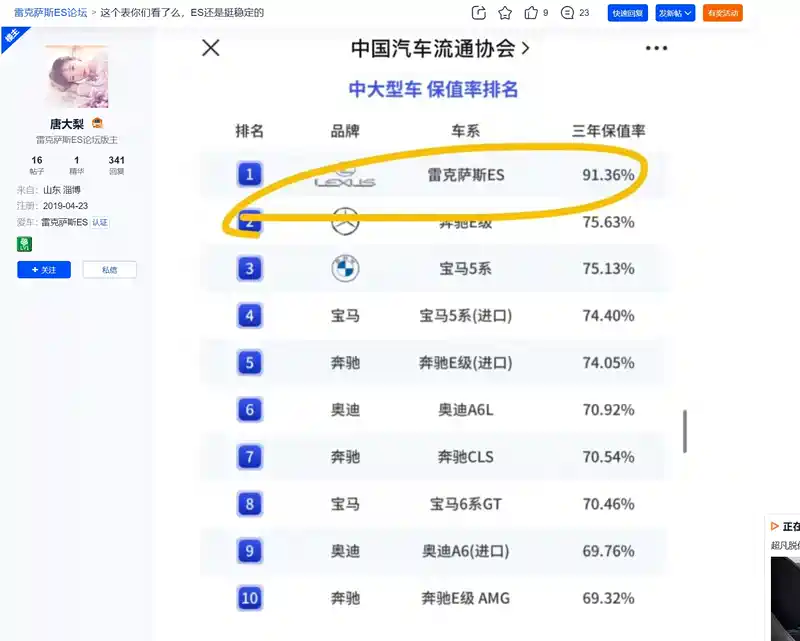Click the 16 帖子 count
The height and width of the screenshot is (641, 800).
tap(37, 165)
